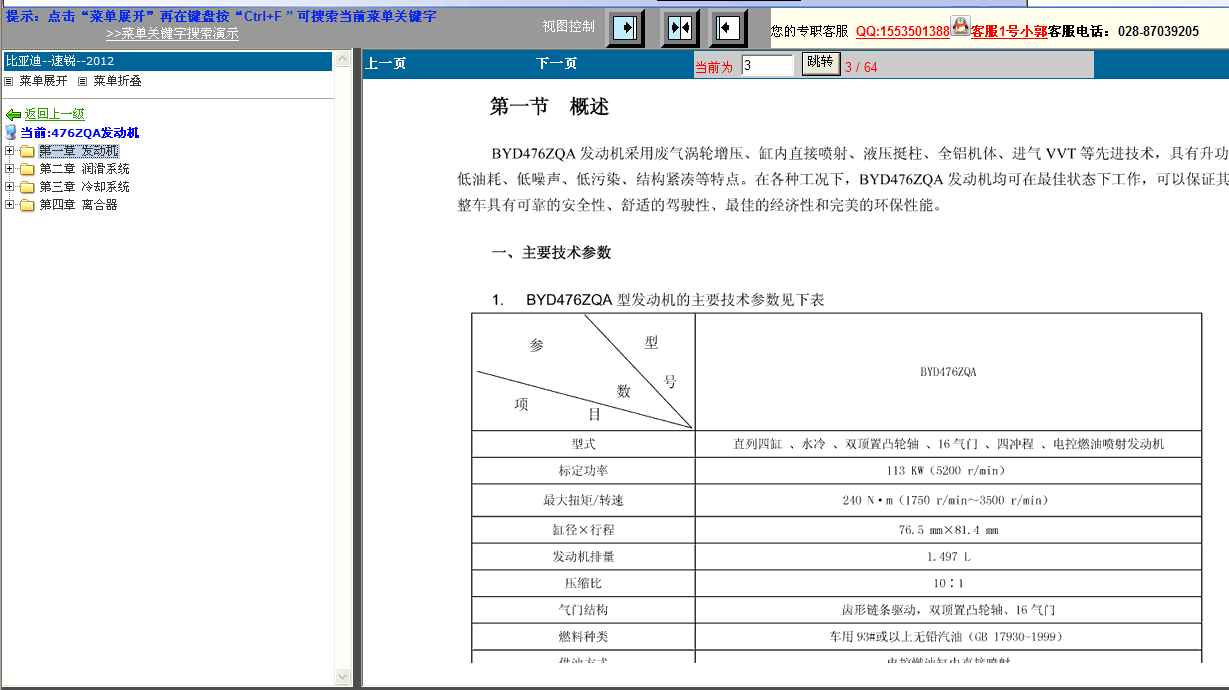Click the small icon before 菜单展开
1229x690 pixels.
point(9,81)
